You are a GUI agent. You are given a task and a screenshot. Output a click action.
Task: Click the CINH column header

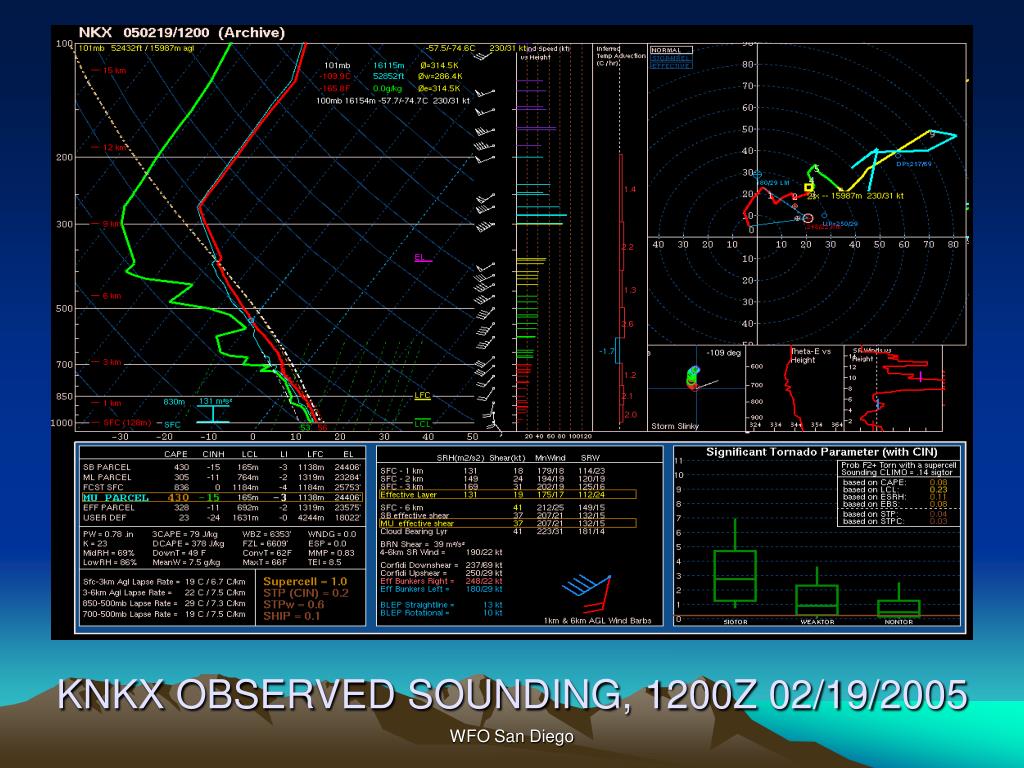click(x=214, y=454)
